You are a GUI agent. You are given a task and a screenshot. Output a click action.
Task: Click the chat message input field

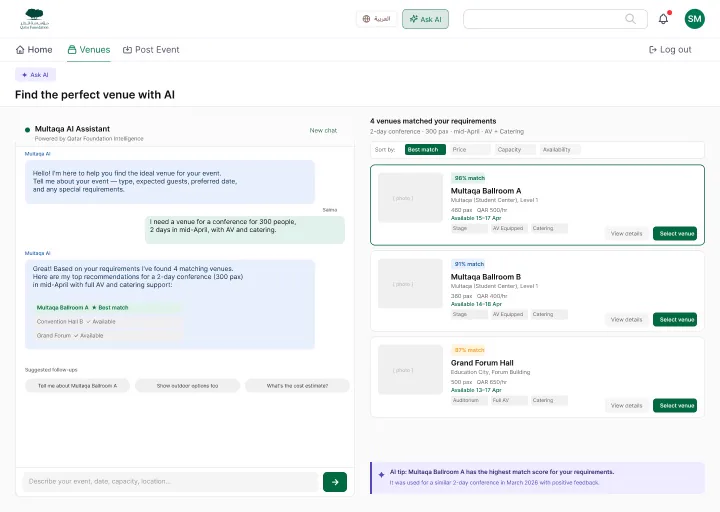pos(170,482)
